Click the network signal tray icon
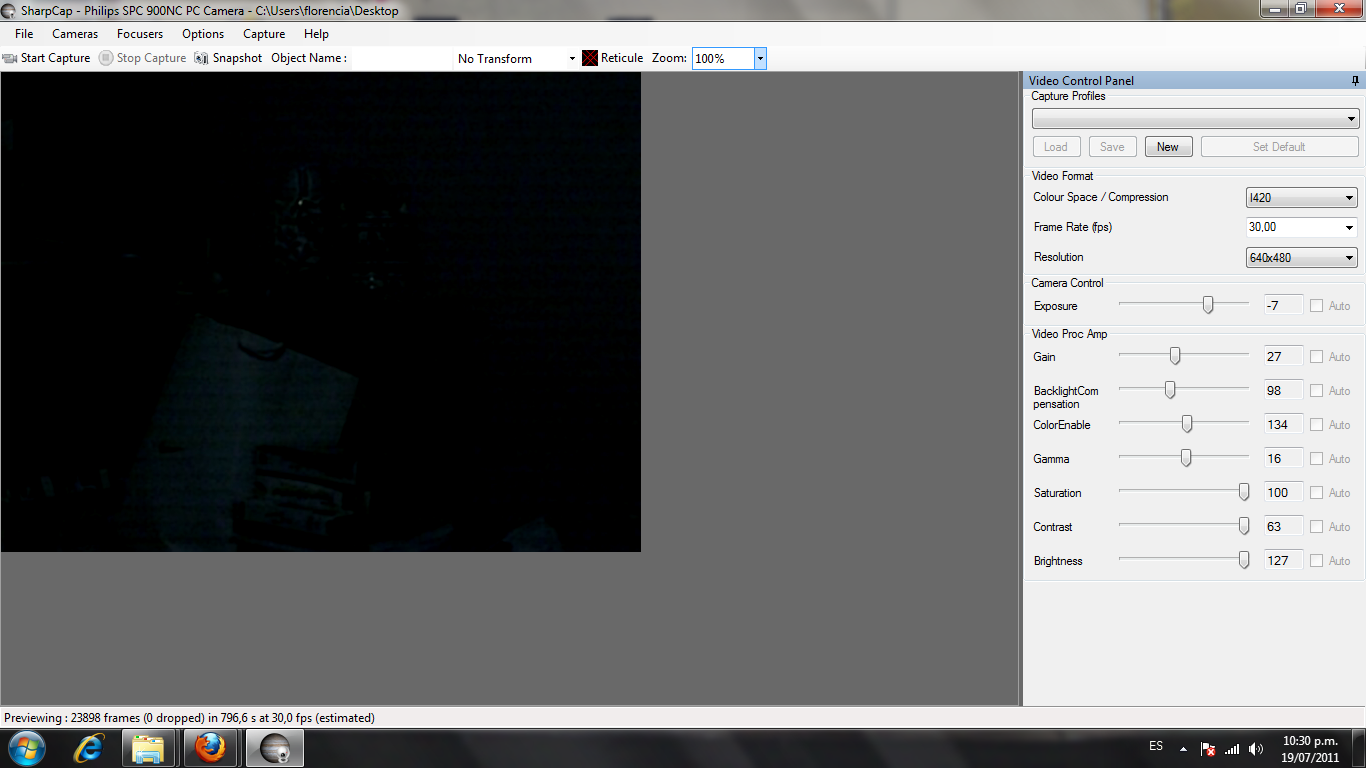Screen dimensions: 1366x768 (x=1232, y=749)
